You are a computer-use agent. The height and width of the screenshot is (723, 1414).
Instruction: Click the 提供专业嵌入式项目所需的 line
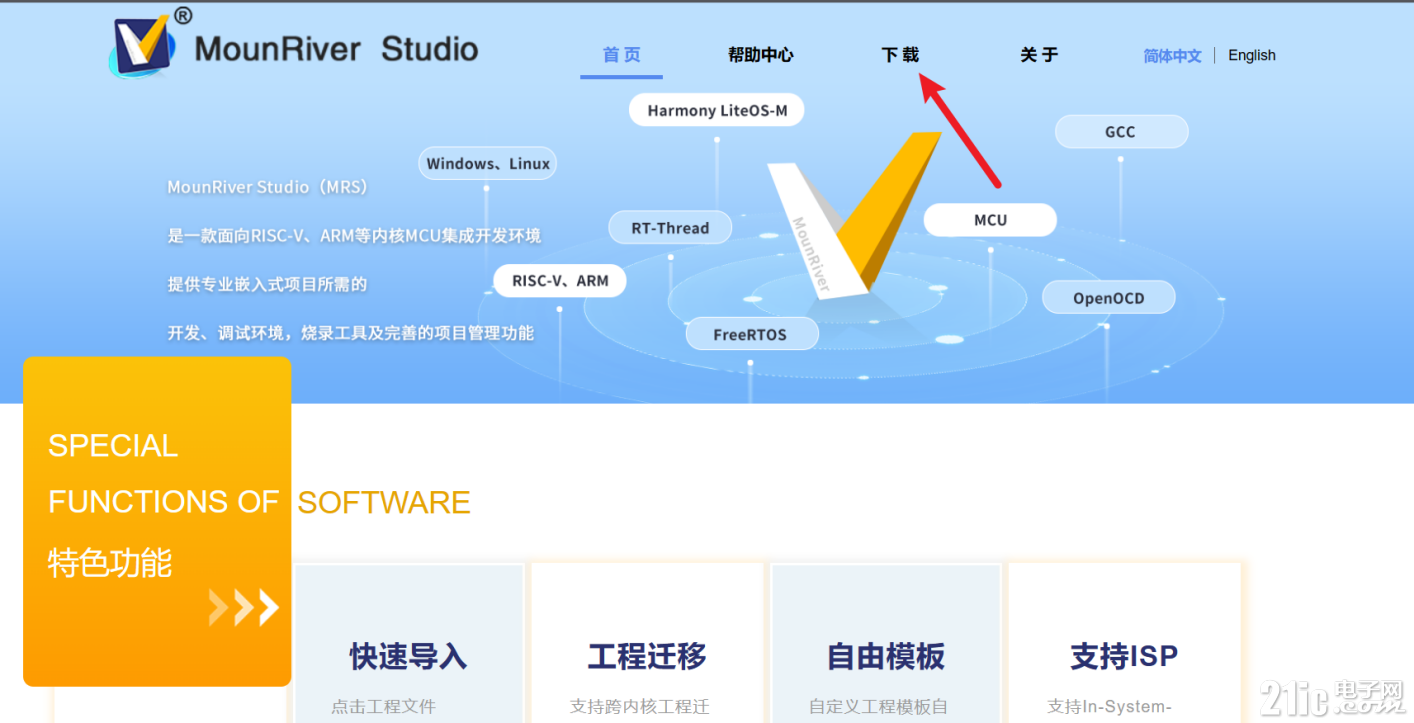coord(267,284)
